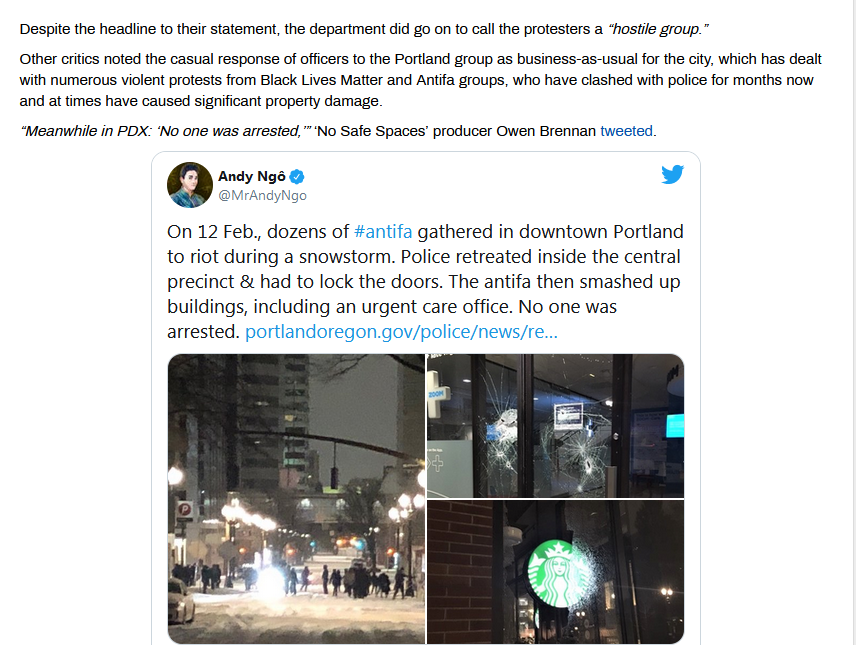Viewport: 856px width, 645px height.
Task: Click the italic "hostile group" quote
Action: point(658,29)
